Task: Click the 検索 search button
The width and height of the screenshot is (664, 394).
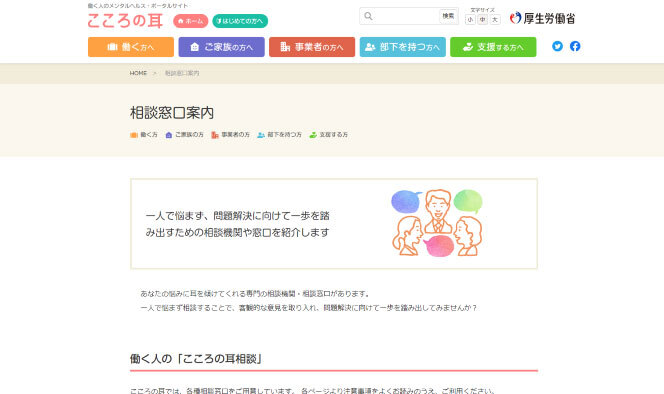Action: pos(448,16)
